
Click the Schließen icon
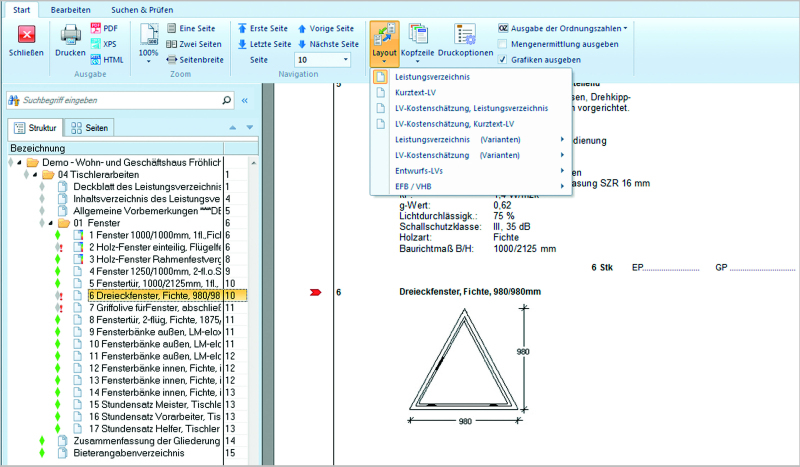[27, 35]
